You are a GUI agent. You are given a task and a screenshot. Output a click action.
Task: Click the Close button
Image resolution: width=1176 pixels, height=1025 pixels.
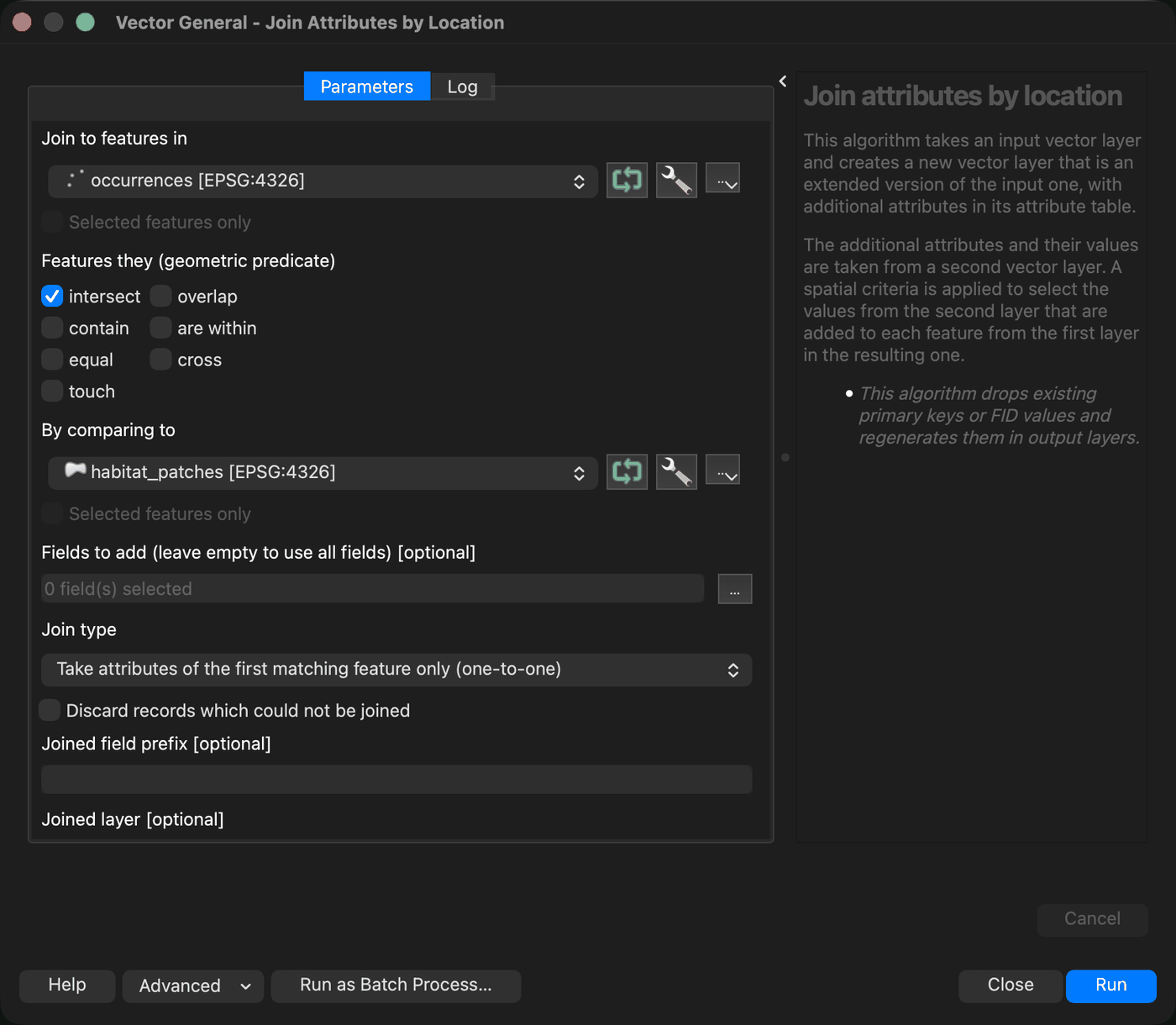(x=1011, y=986)
